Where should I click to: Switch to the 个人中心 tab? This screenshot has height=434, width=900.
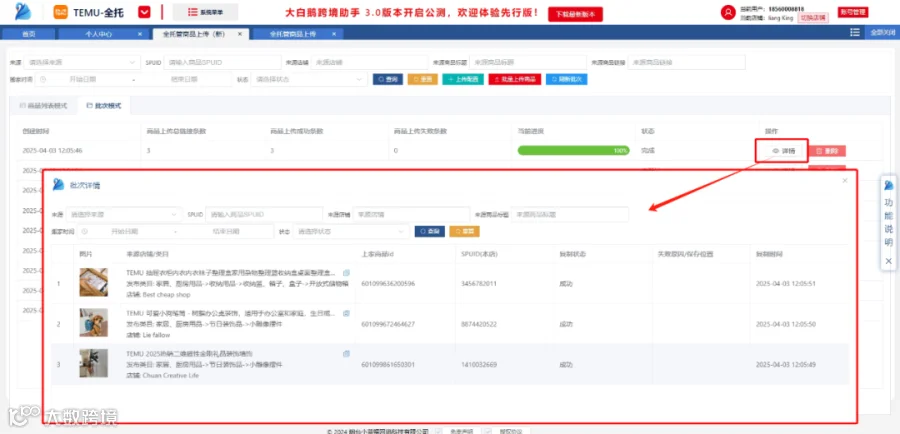click(x=98, y=34)
